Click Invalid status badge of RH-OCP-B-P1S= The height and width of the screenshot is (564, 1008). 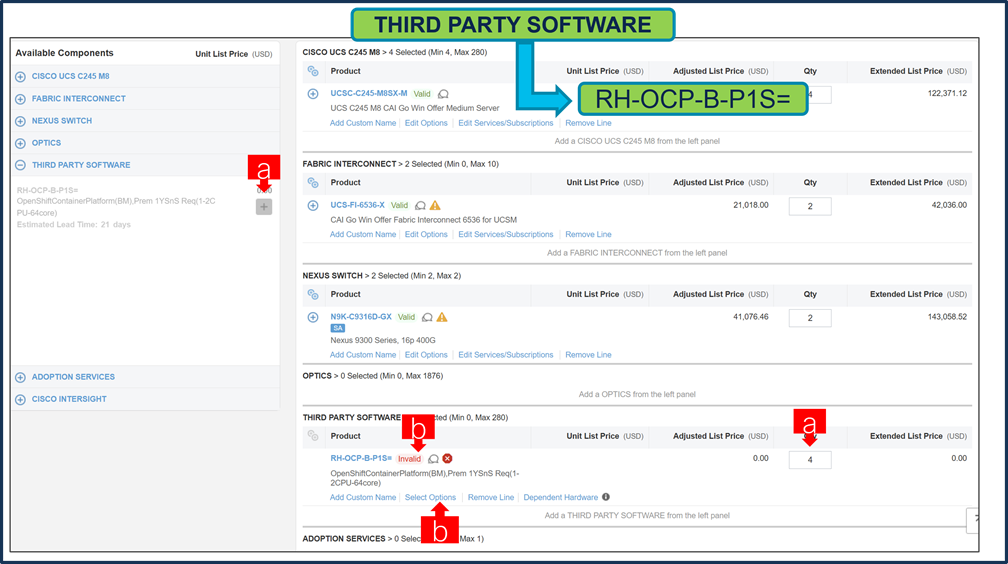coord(409,459)
